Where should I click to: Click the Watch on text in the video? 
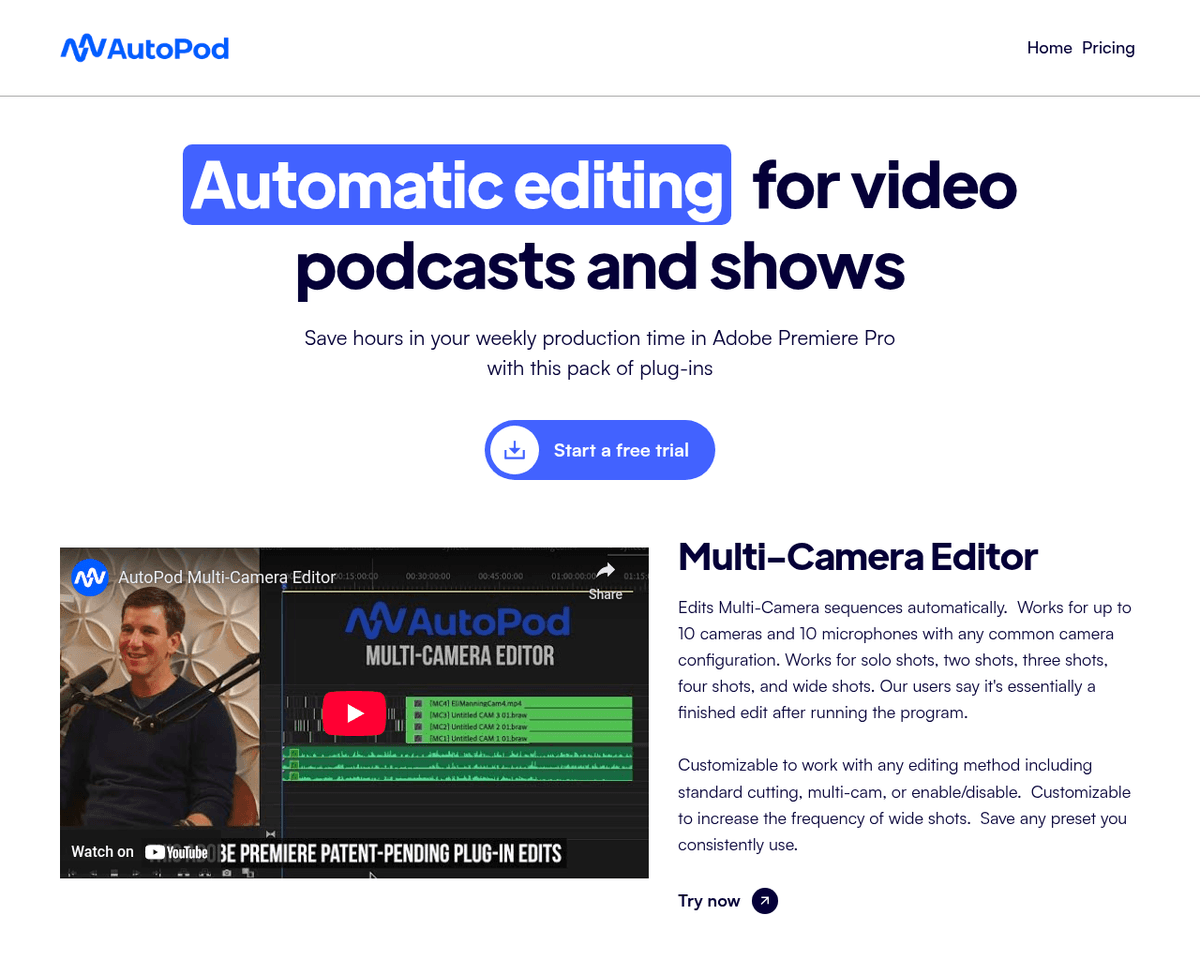tap(102, 852)
